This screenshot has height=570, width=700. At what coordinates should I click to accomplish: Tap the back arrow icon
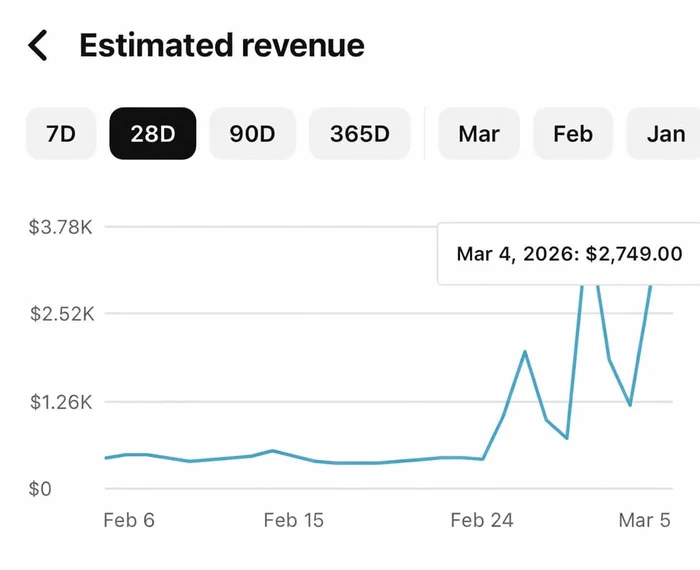(38, 45)
